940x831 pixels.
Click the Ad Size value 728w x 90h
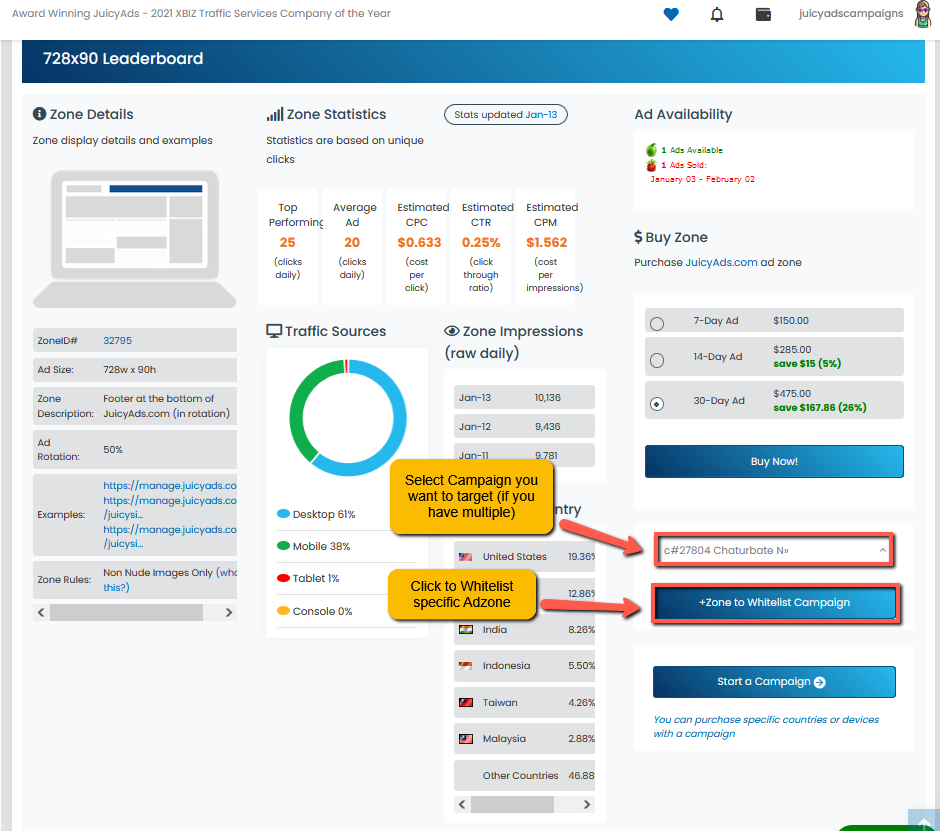click(129, 370)
